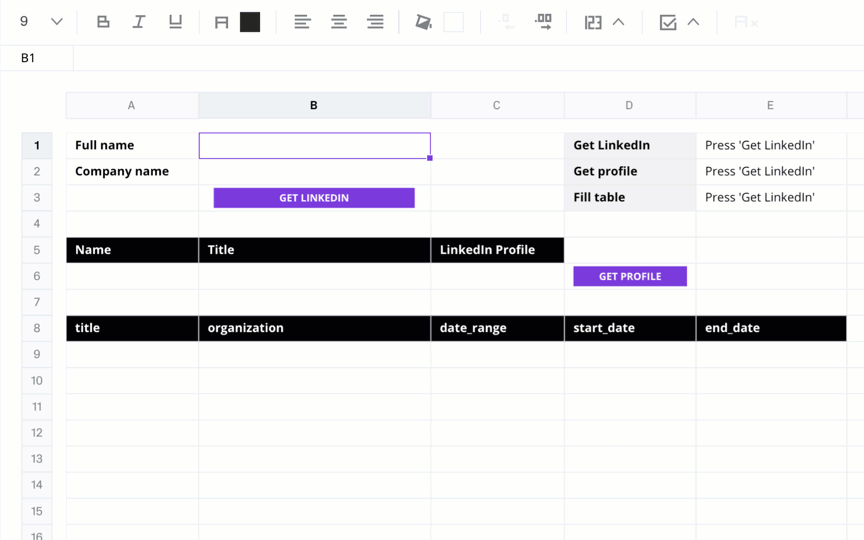Click the 'start_date' header cell
The width and height of the screenshot is (864, 540).
(630, 328)
